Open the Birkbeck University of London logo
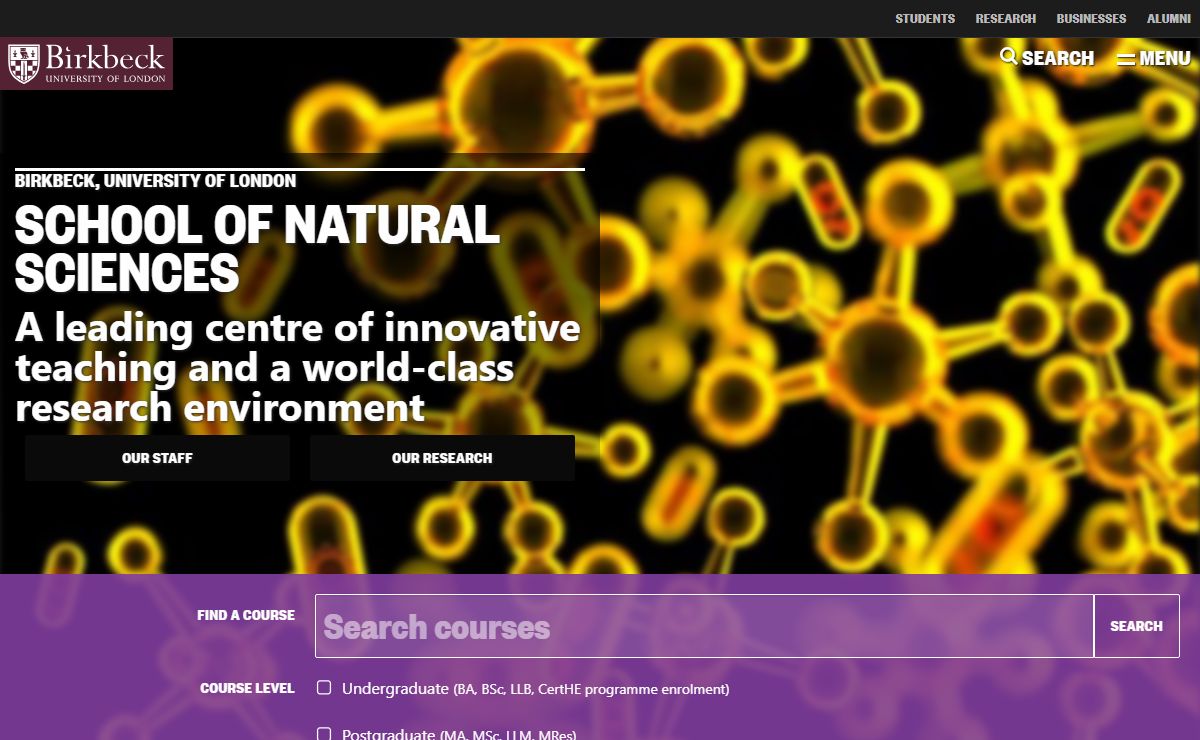 [86, 64]
